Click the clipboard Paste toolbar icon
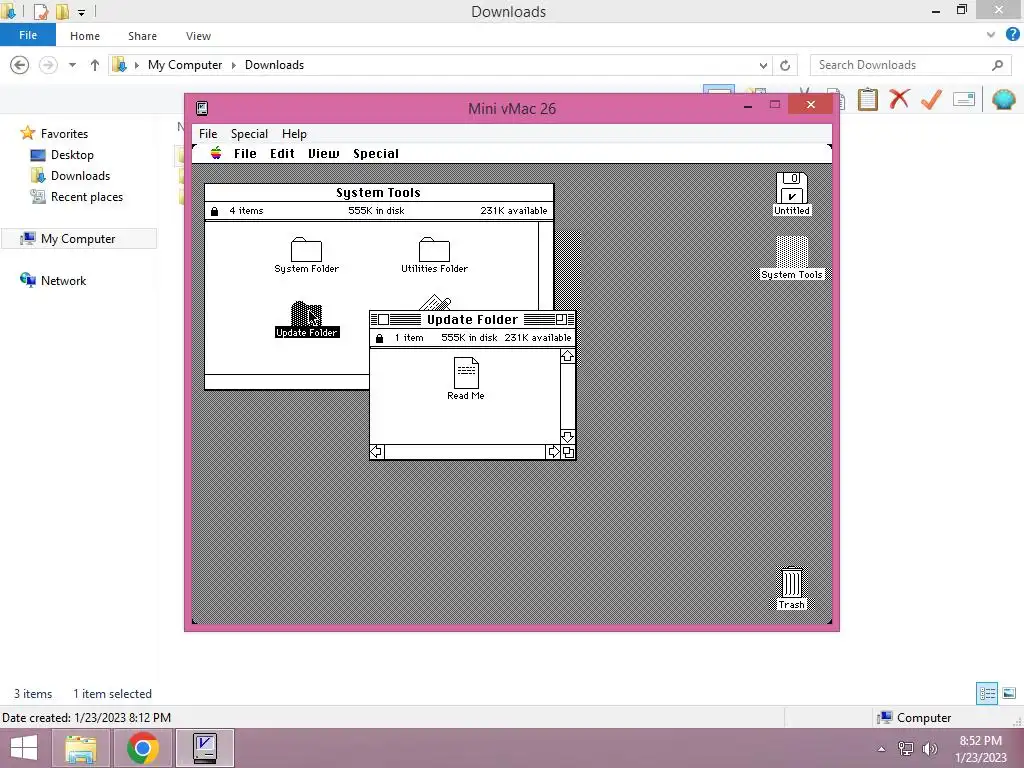The image size is (1024, 768). click(x=867, y=99)
